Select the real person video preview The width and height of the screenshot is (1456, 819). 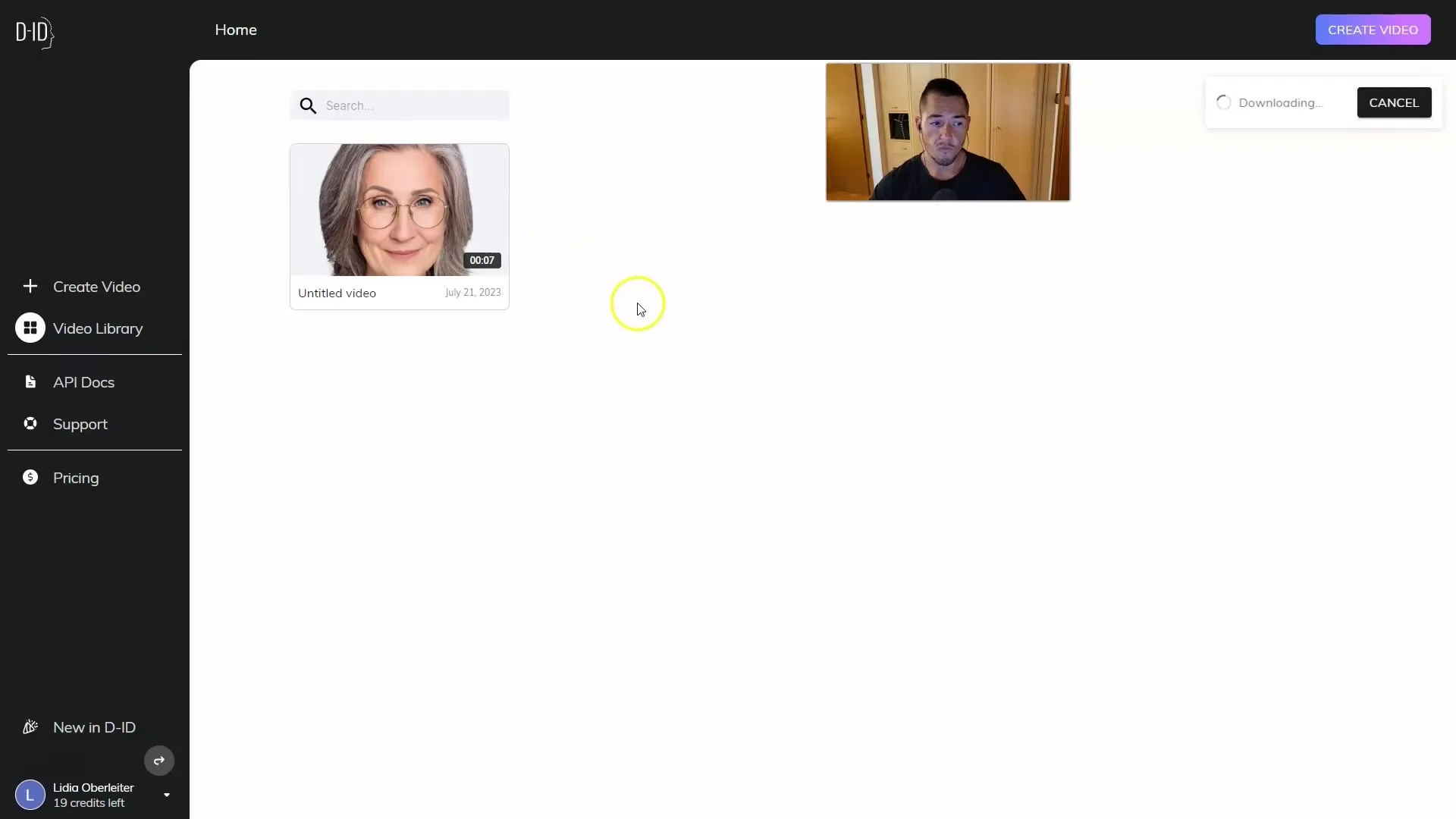pyautogui.click(x=947, y=131)
